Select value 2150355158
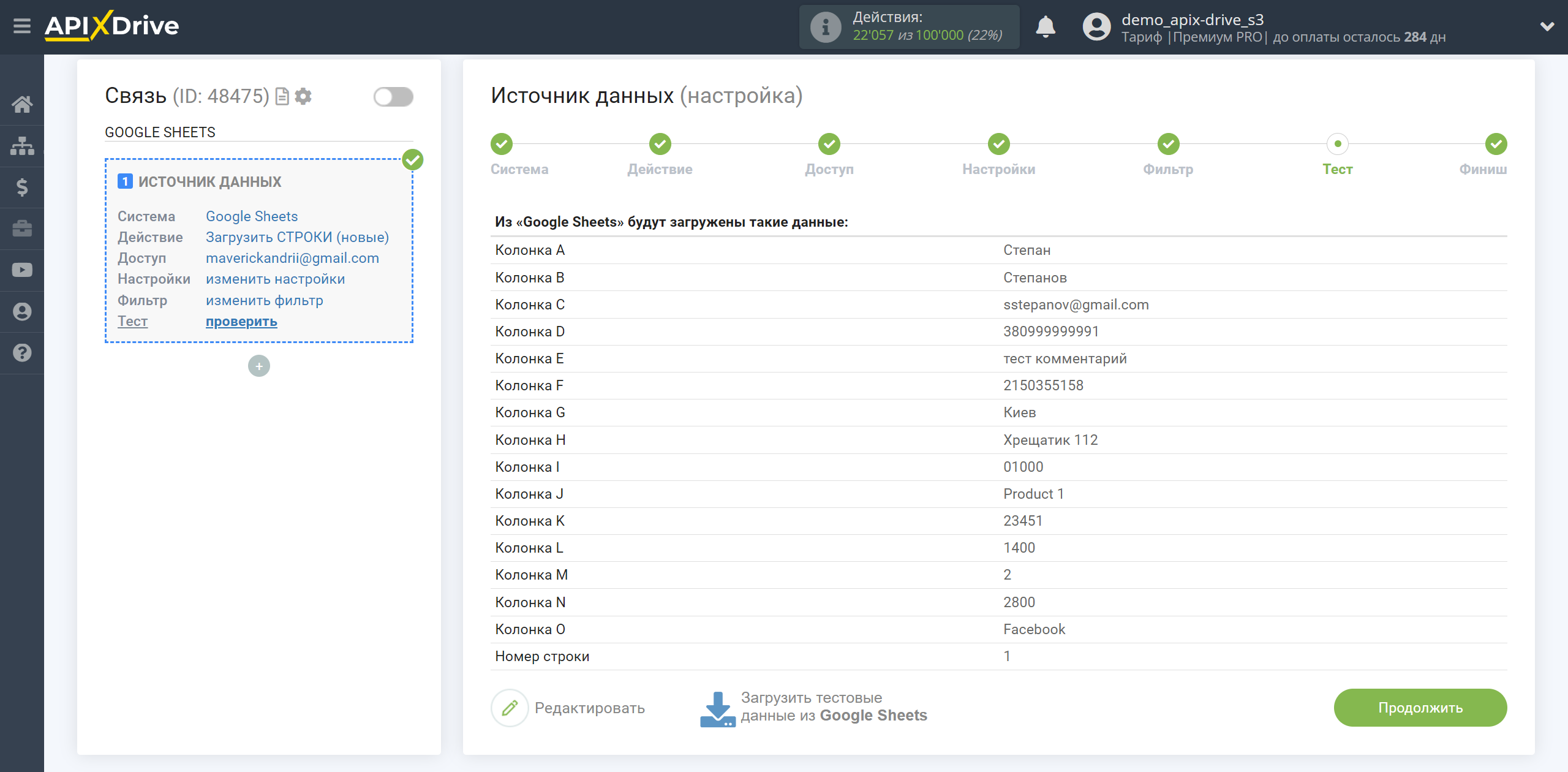This screenshot has width=1568, height=772. point(1043,385)
